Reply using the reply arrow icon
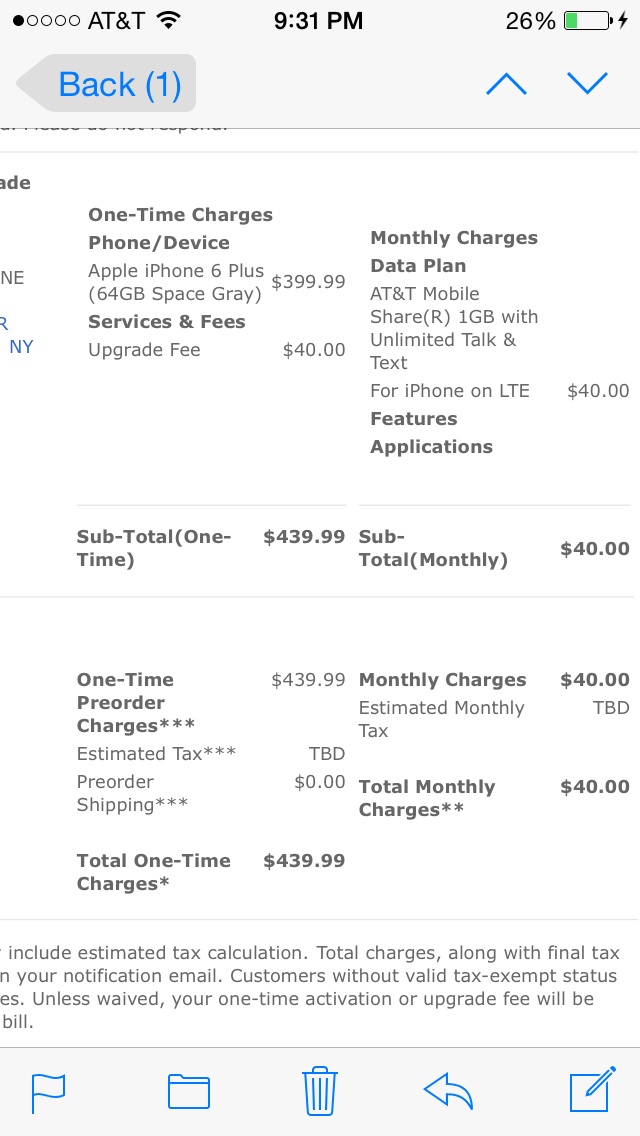The image size is (640, 1136). pos(448,1092)
